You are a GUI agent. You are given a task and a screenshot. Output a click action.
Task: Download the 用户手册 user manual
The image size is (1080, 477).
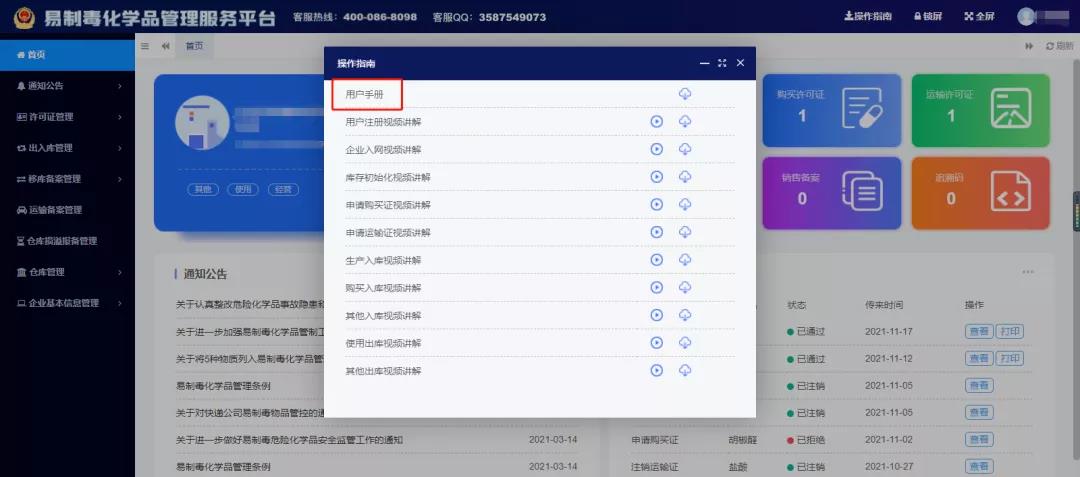click(685, 94)
